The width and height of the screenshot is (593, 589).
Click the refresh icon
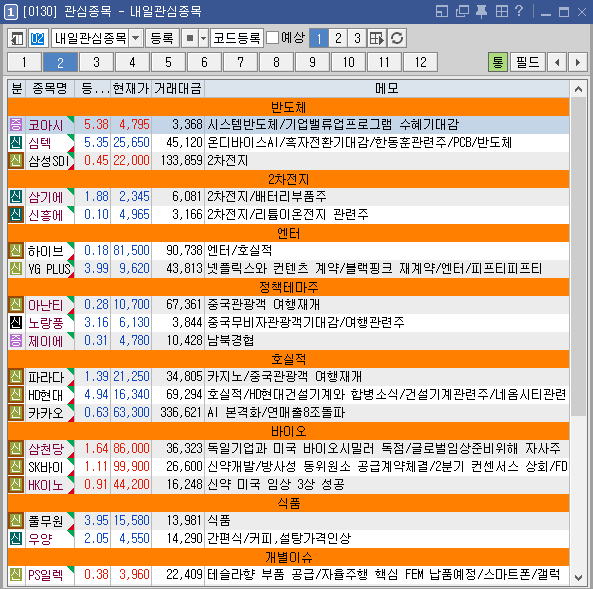pyautogui.click(x=397, y=38)
